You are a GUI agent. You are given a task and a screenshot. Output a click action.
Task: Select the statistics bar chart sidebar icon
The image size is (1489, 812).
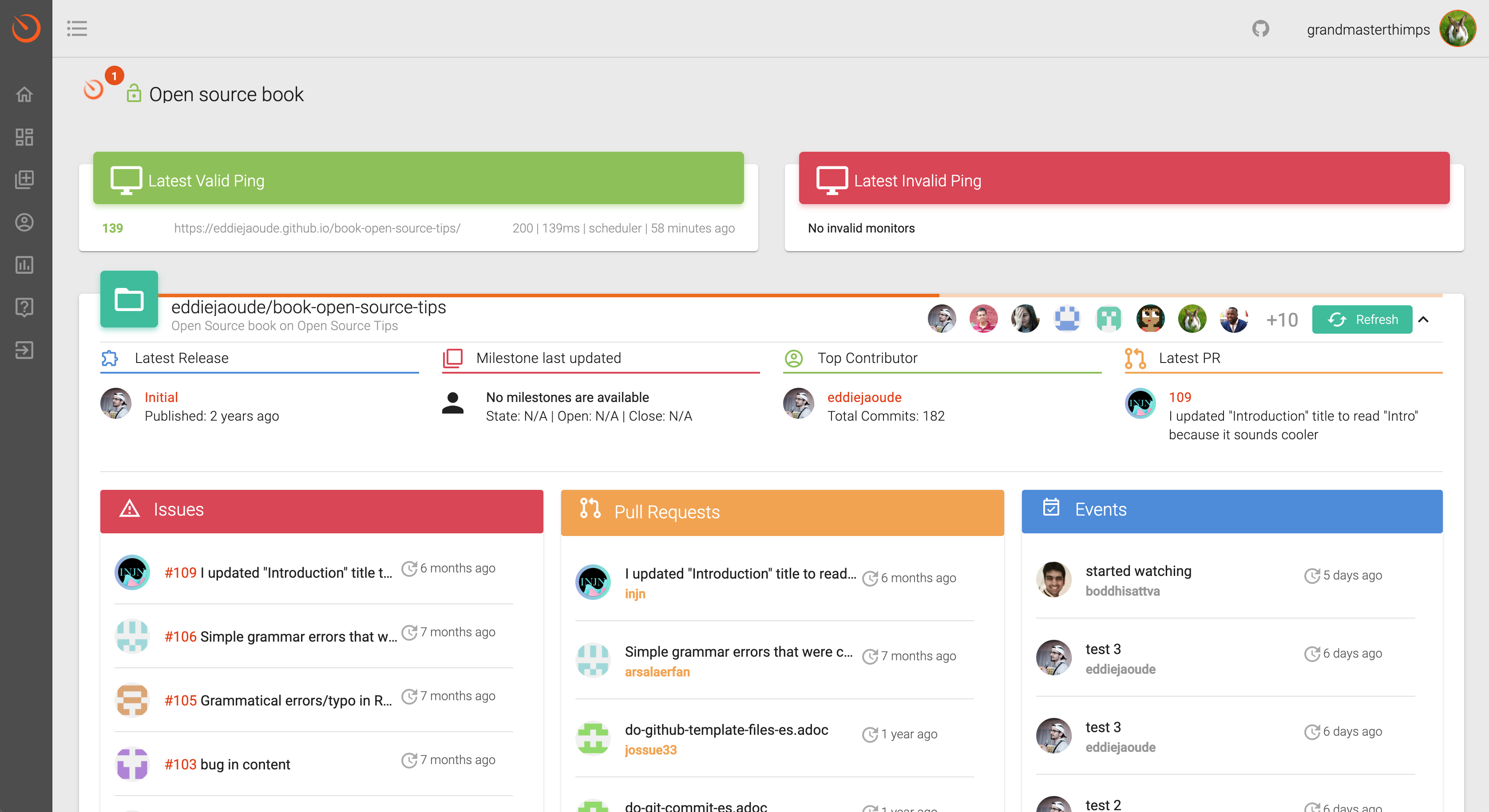coord(25,265)
